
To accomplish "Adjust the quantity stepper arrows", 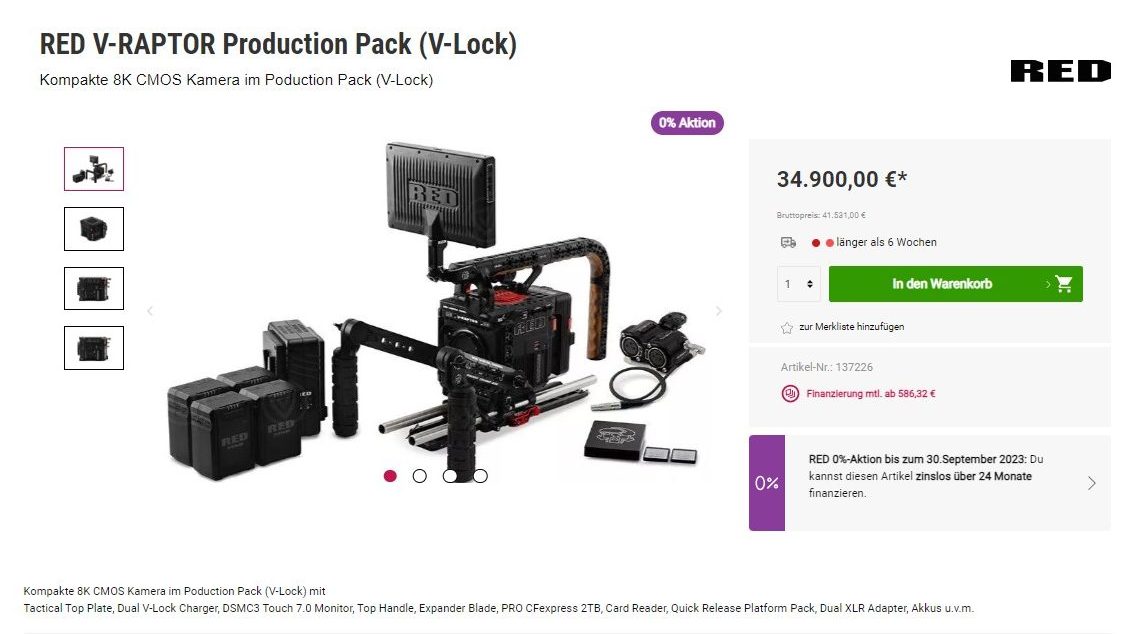I will [809, 284].
